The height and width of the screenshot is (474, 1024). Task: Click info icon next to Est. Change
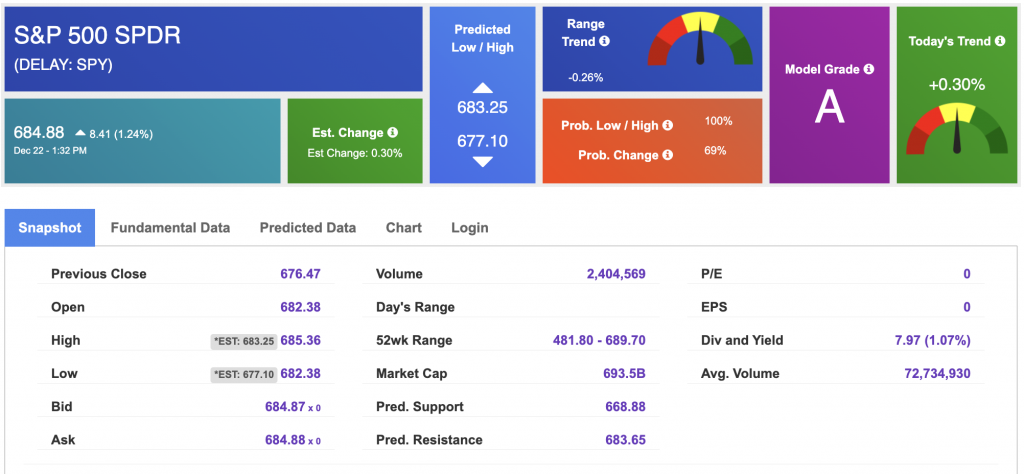pos(393,132)
